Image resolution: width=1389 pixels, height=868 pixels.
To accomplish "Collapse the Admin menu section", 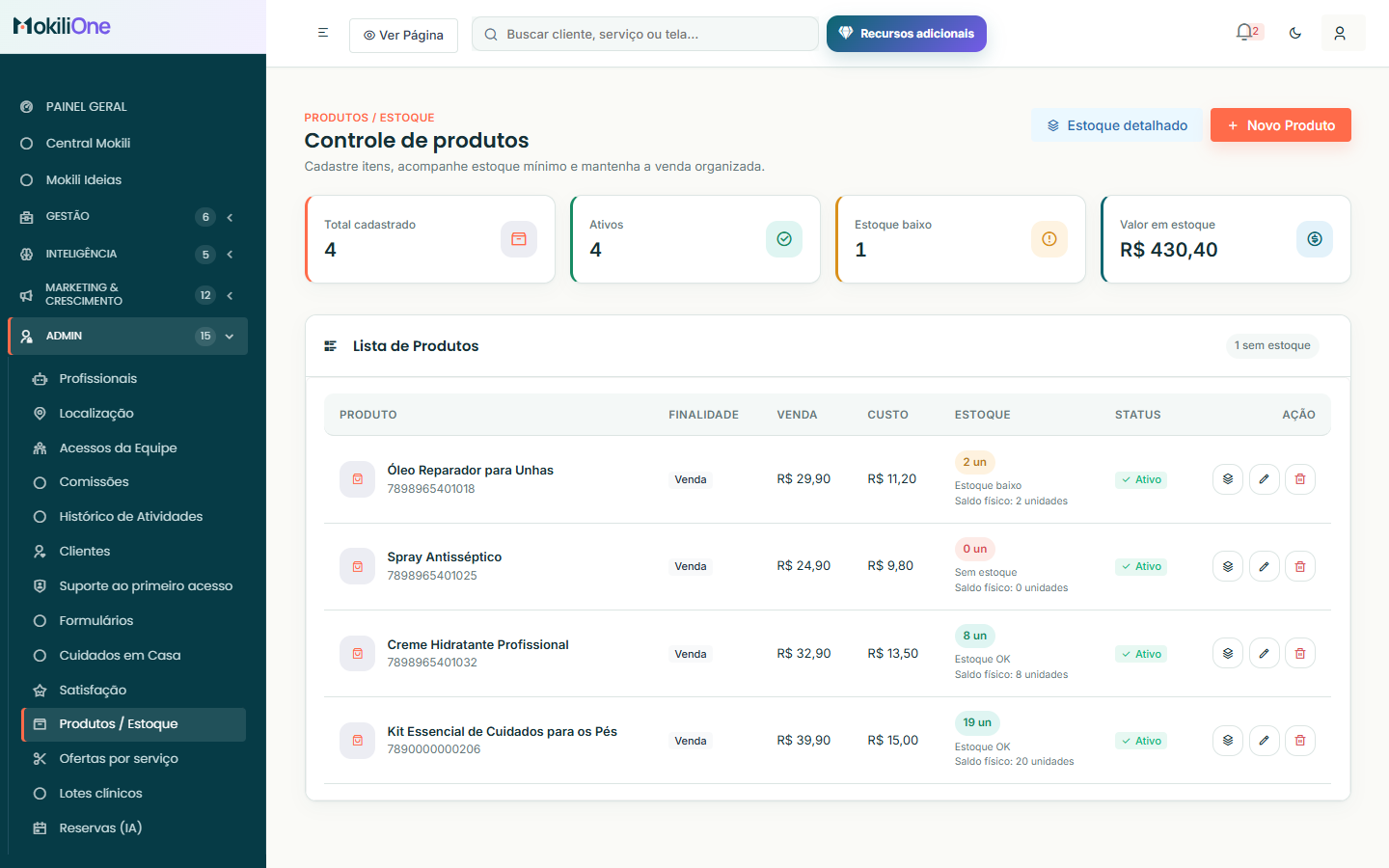I will coord(127,336).
